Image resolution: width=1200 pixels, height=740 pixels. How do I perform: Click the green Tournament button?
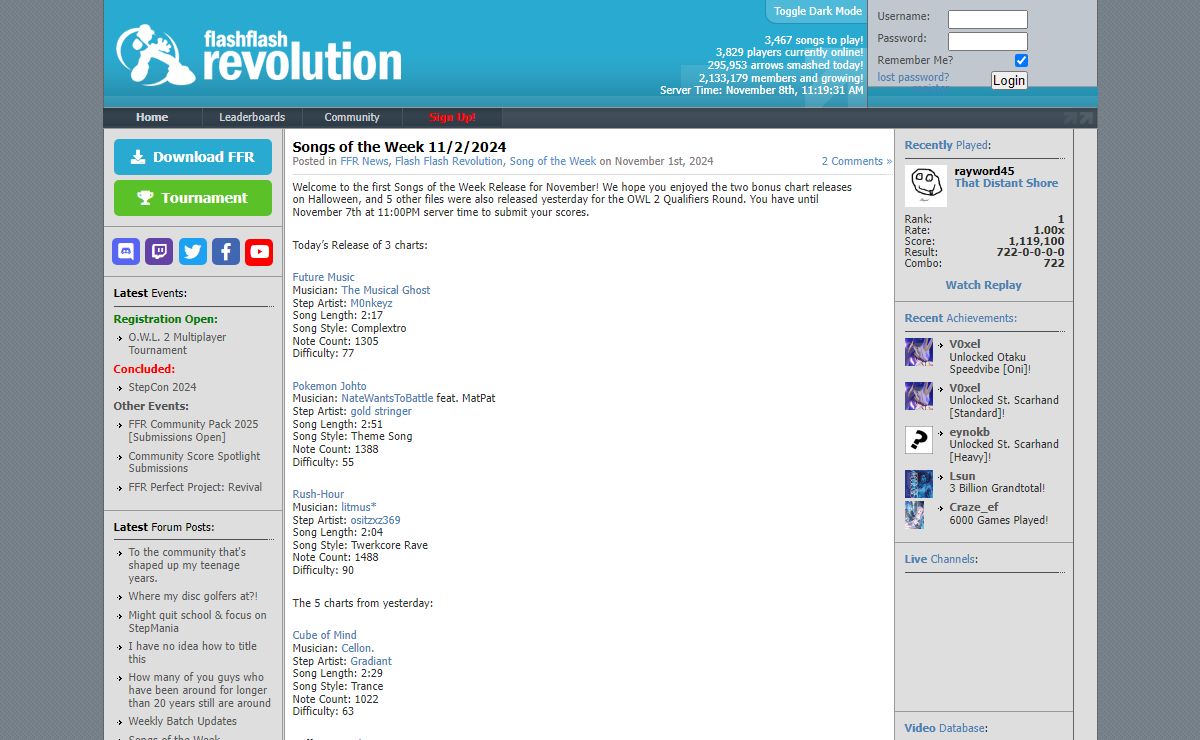click(193, 198)
